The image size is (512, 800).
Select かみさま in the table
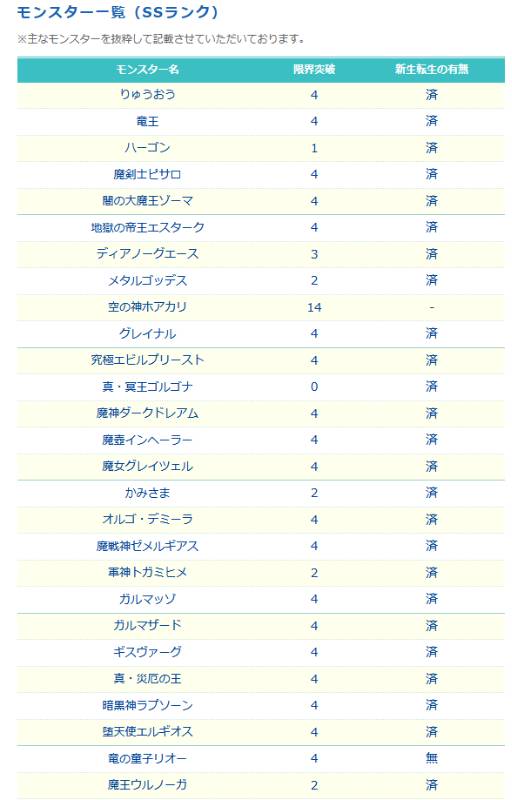pyautogui.click(x=147, y=493)
